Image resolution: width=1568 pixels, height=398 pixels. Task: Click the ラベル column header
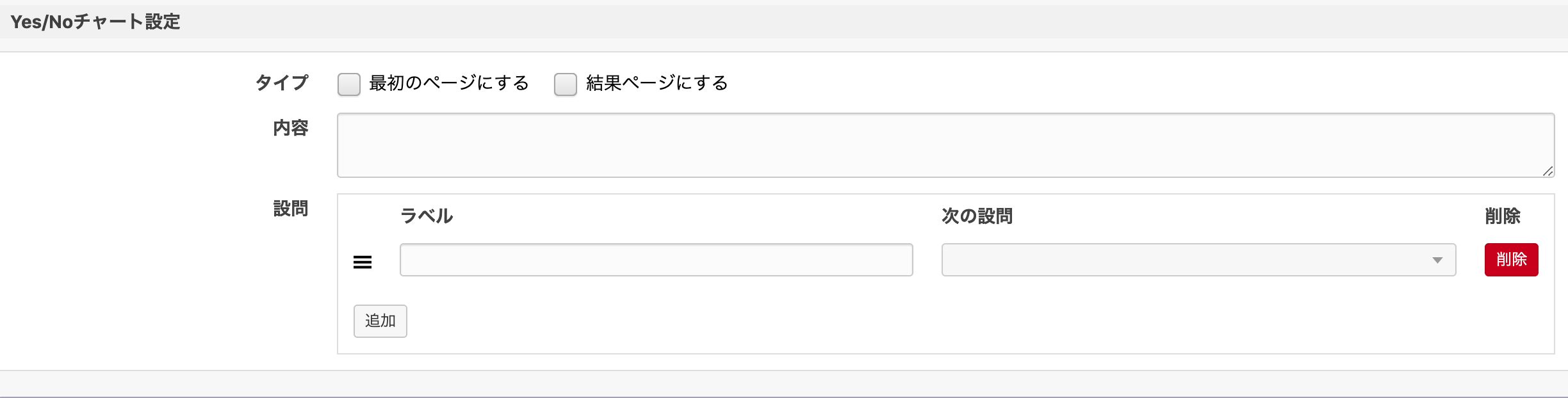coord(427,216)
